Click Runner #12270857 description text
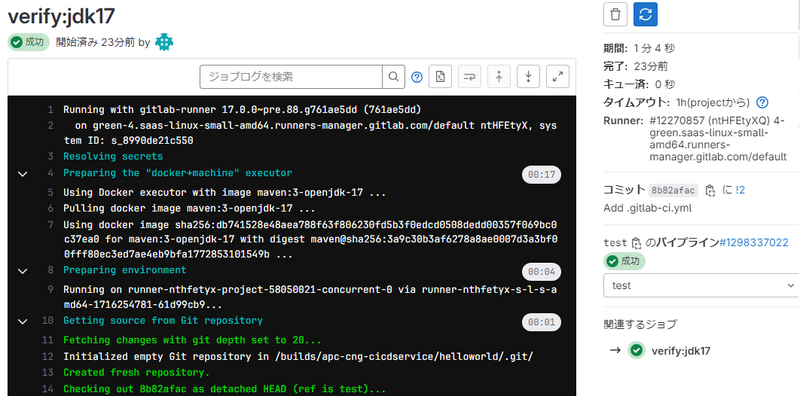800x396 pixels. point(718,138)
